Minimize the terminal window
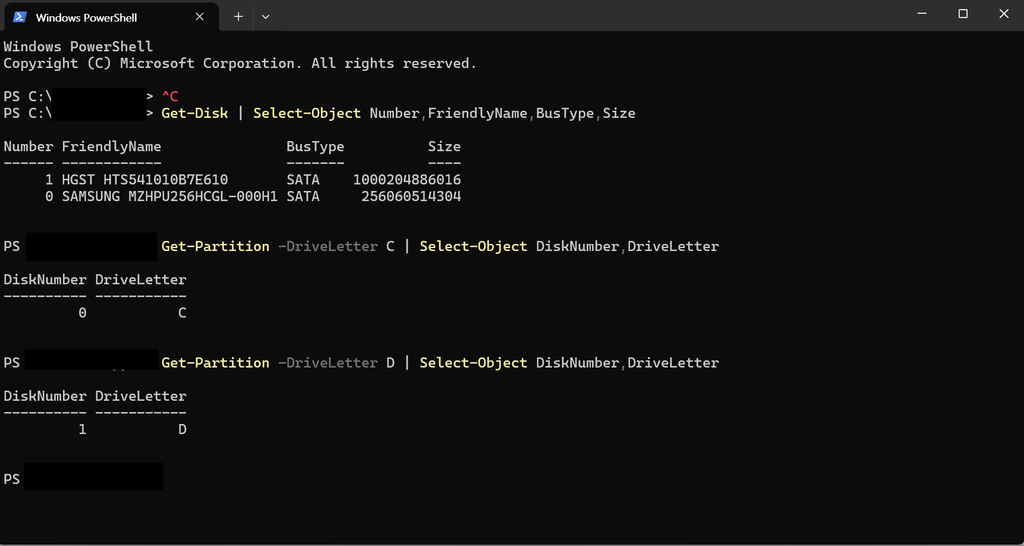The height and width of the screenshot is (546, 1024). tap(922, 14)
